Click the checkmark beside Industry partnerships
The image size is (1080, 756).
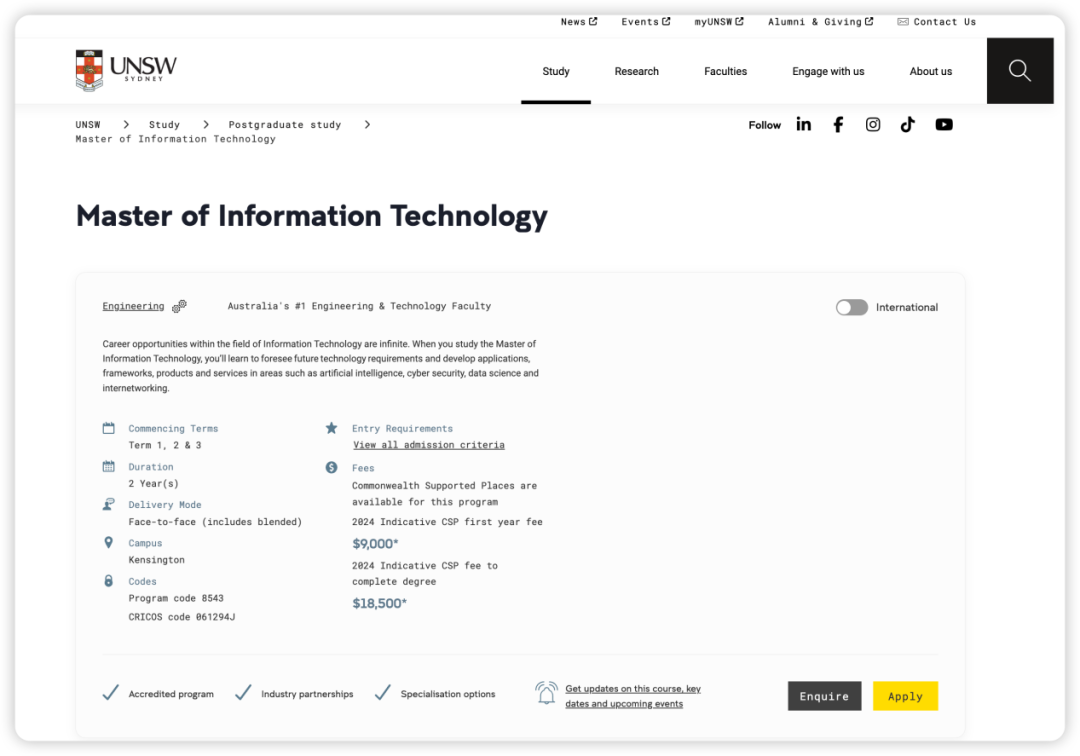243,693
